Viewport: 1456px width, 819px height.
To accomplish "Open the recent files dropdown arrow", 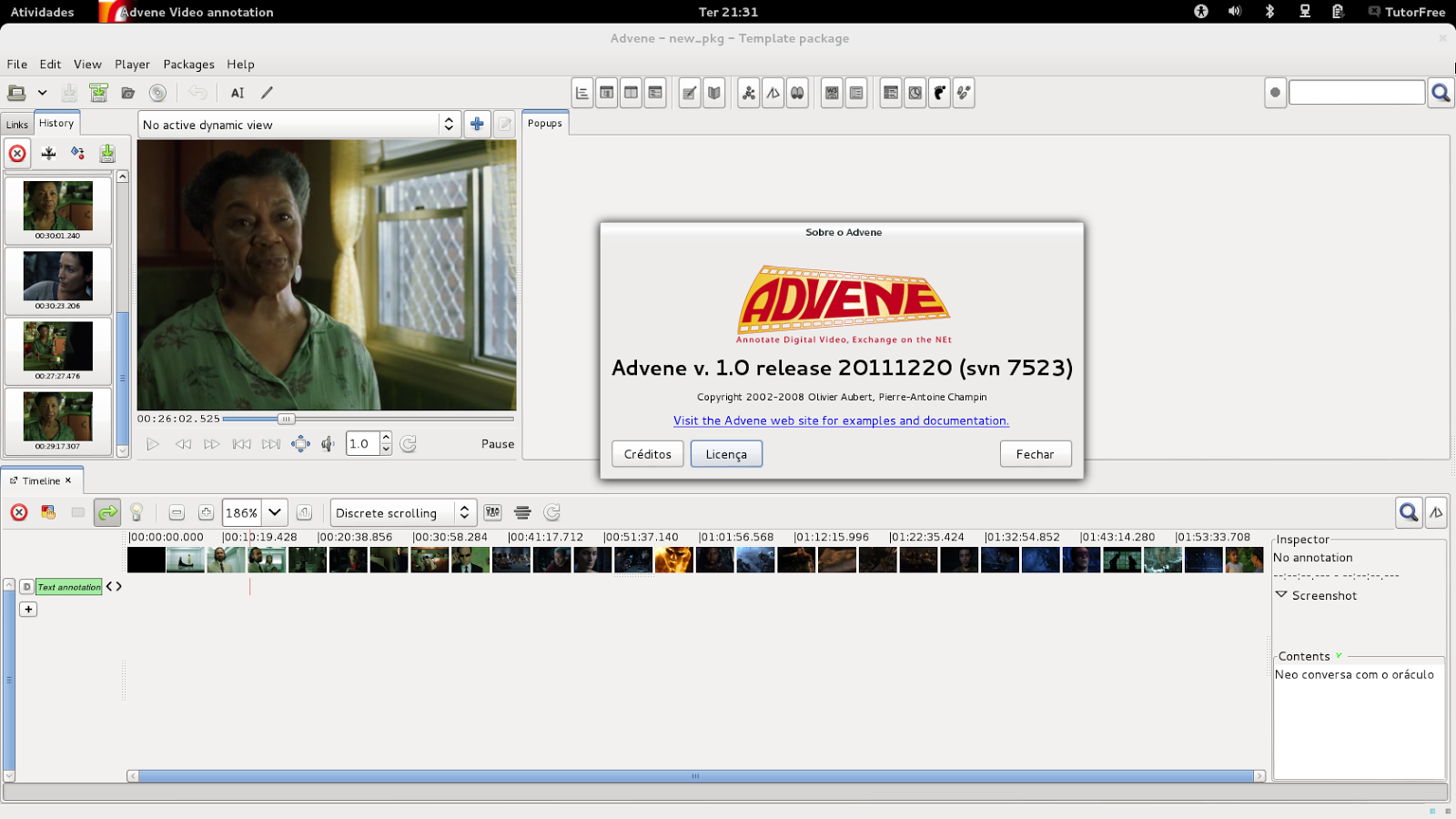I will tap(42, 93).
